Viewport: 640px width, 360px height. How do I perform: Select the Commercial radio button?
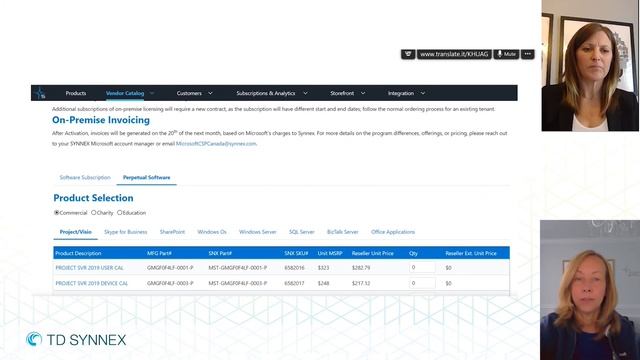point(57,213)
